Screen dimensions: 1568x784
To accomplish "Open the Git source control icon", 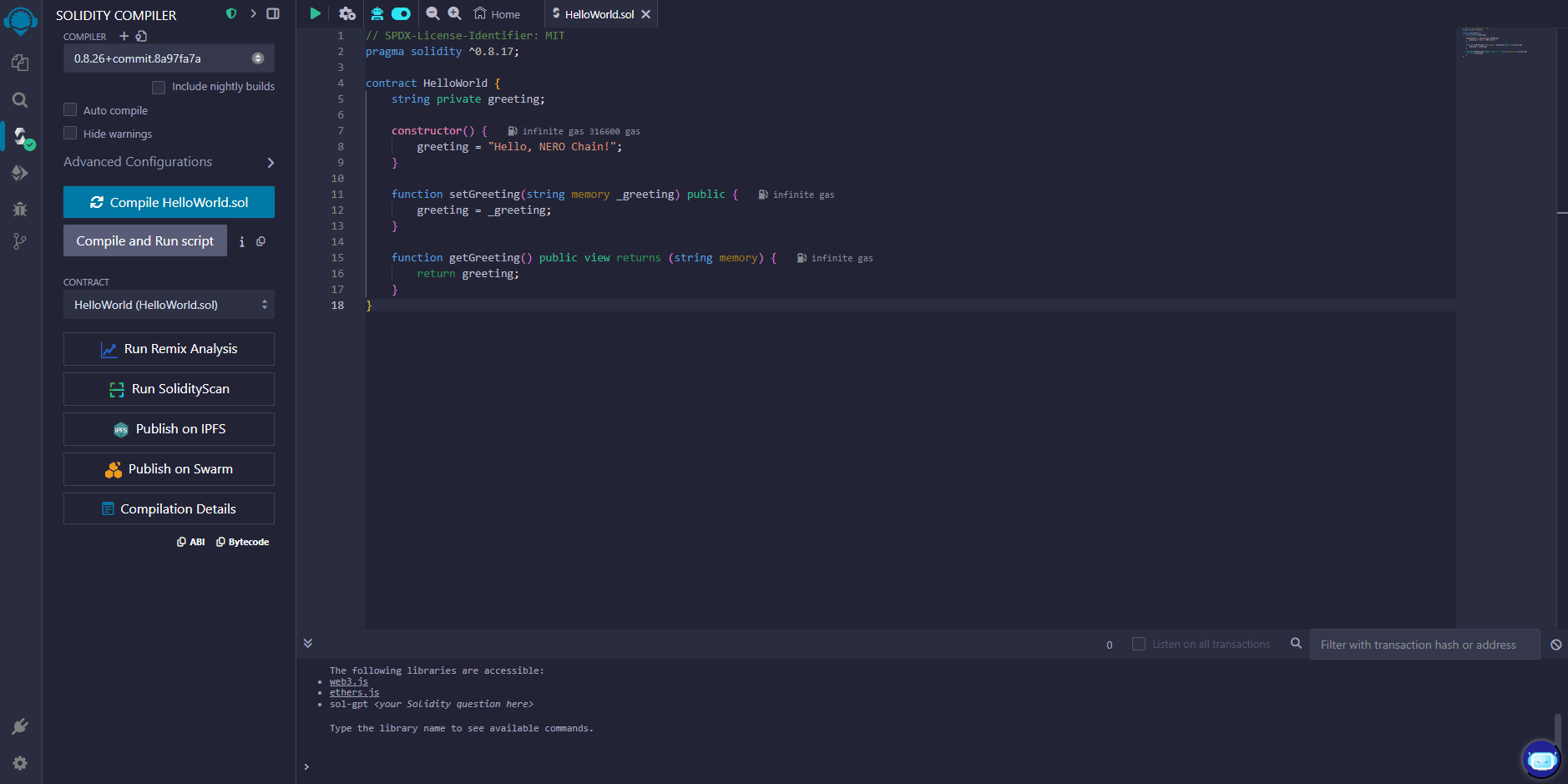I will (x=20, y=241).
